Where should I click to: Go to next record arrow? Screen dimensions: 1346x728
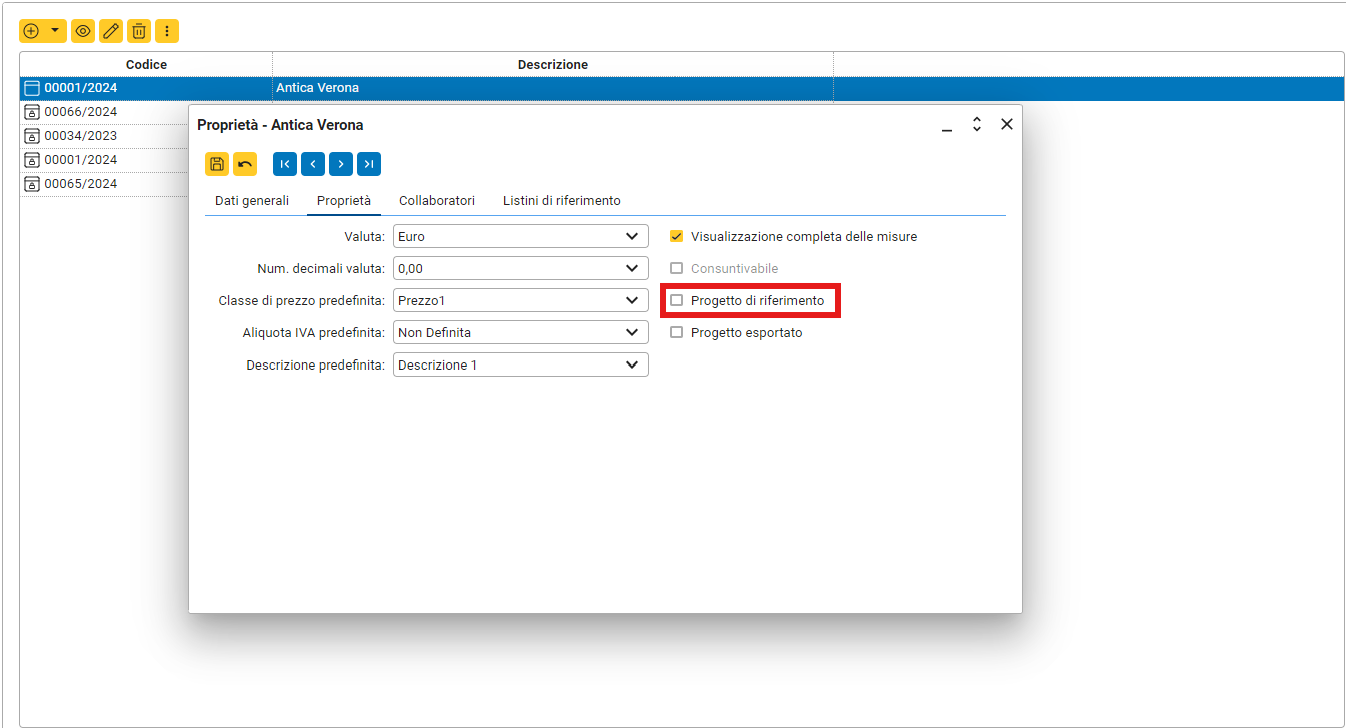(x=341, y=164)
